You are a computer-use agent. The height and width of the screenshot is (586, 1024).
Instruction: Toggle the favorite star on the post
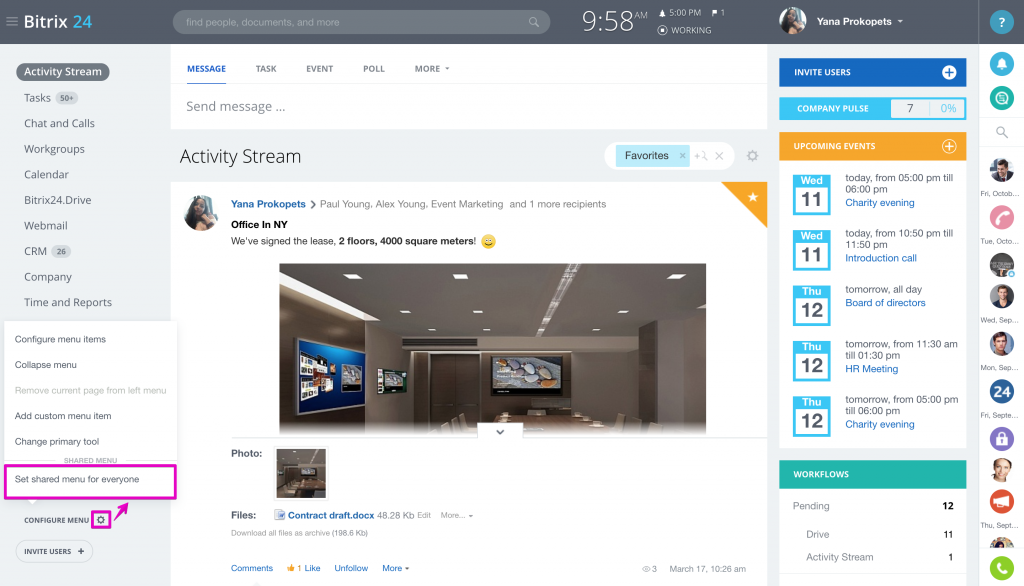(752, 197)
